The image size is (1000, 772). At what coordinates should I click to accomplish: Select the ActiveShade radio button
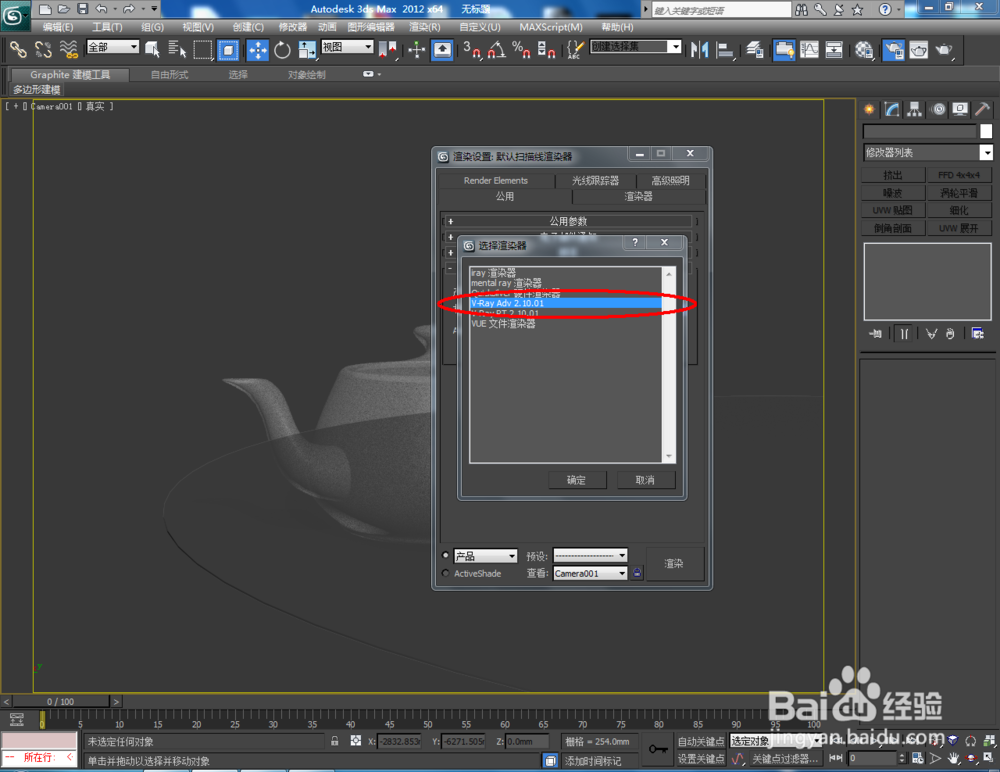[x=445, y=574]
